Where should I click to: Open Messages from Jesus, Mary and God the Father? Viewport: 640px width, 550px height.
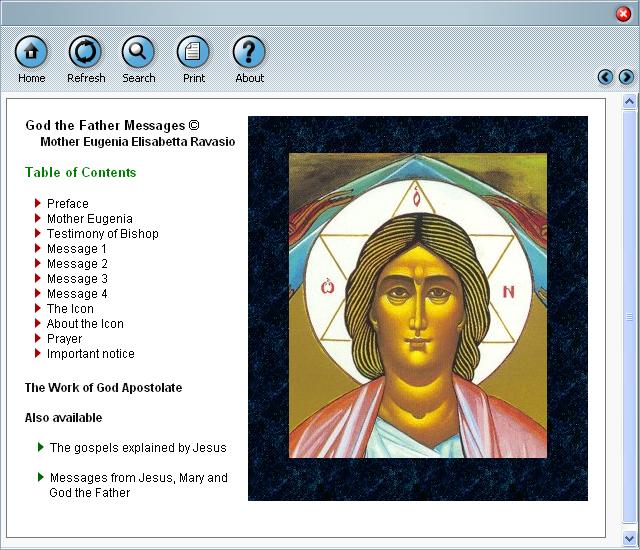pos(138,485)
